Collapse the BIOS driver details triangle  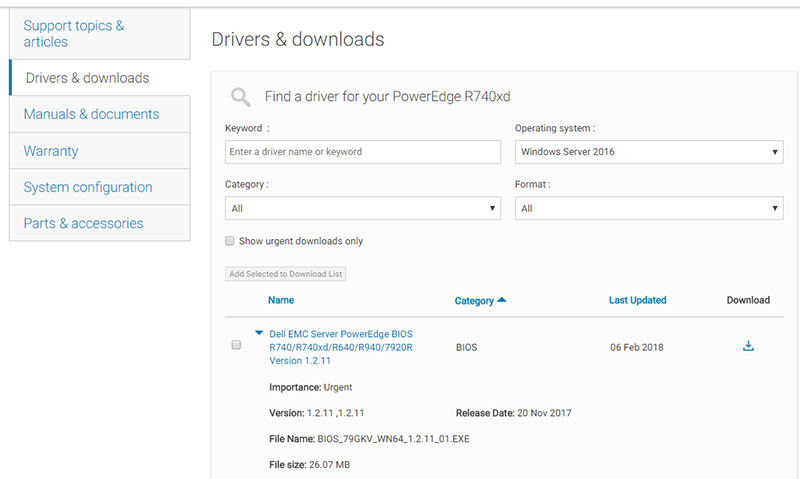(259, 332)
